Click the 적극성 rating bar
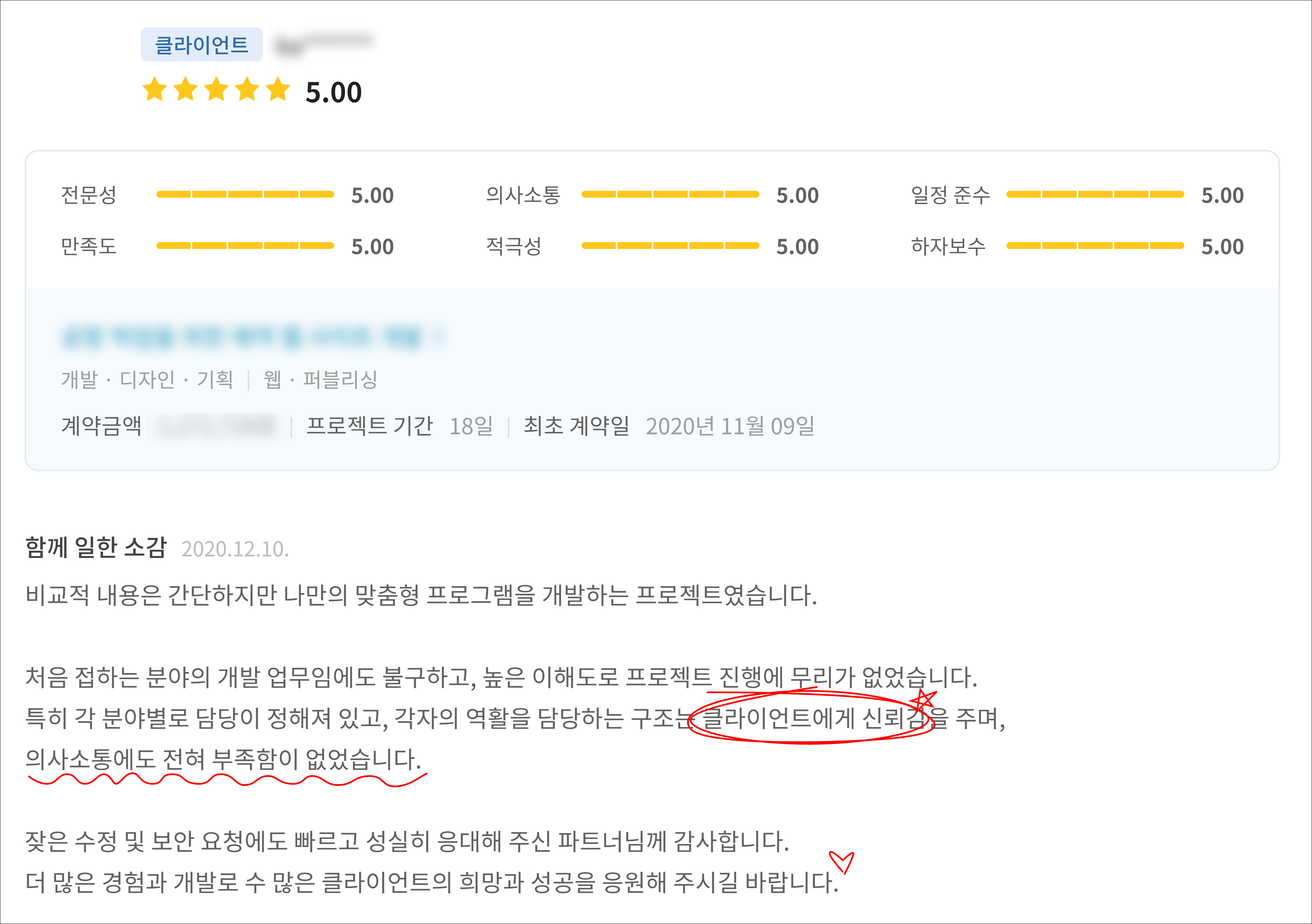 670,246
